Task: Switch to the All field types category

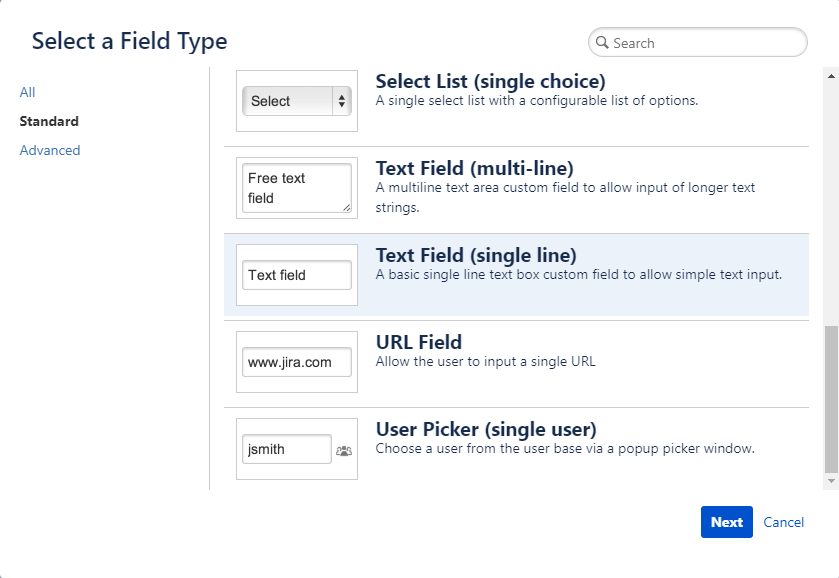Action: pos(27,92)
